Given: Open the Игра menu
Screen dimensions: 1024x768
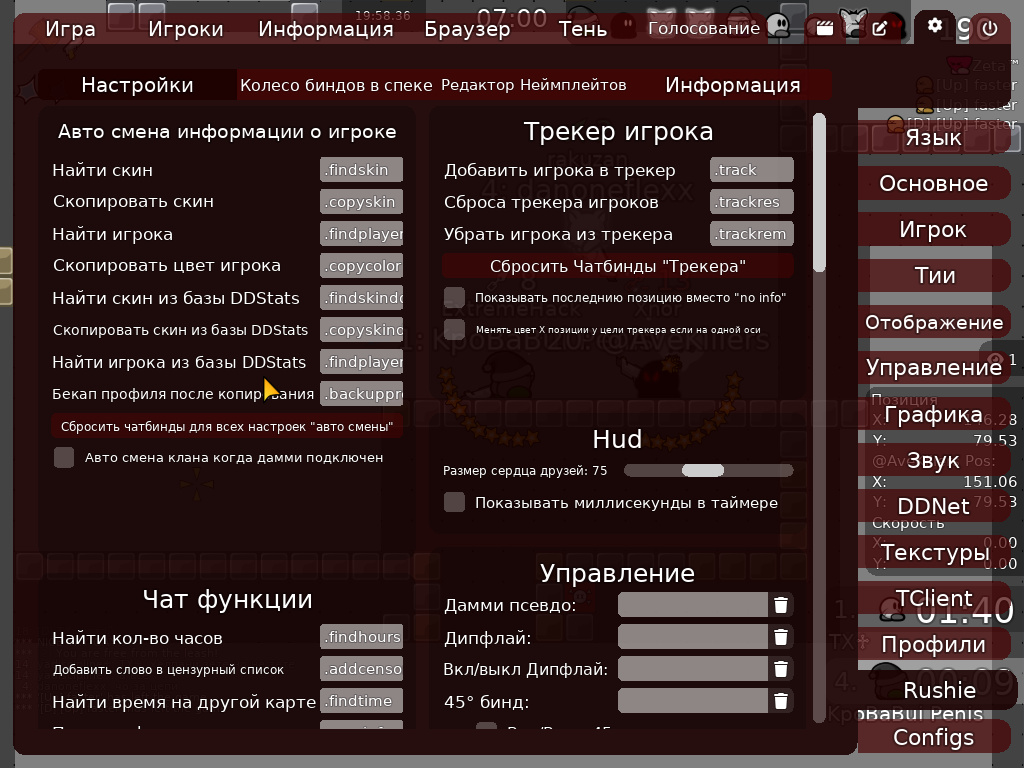Looking at the screenshot, I should pos(71,29).
